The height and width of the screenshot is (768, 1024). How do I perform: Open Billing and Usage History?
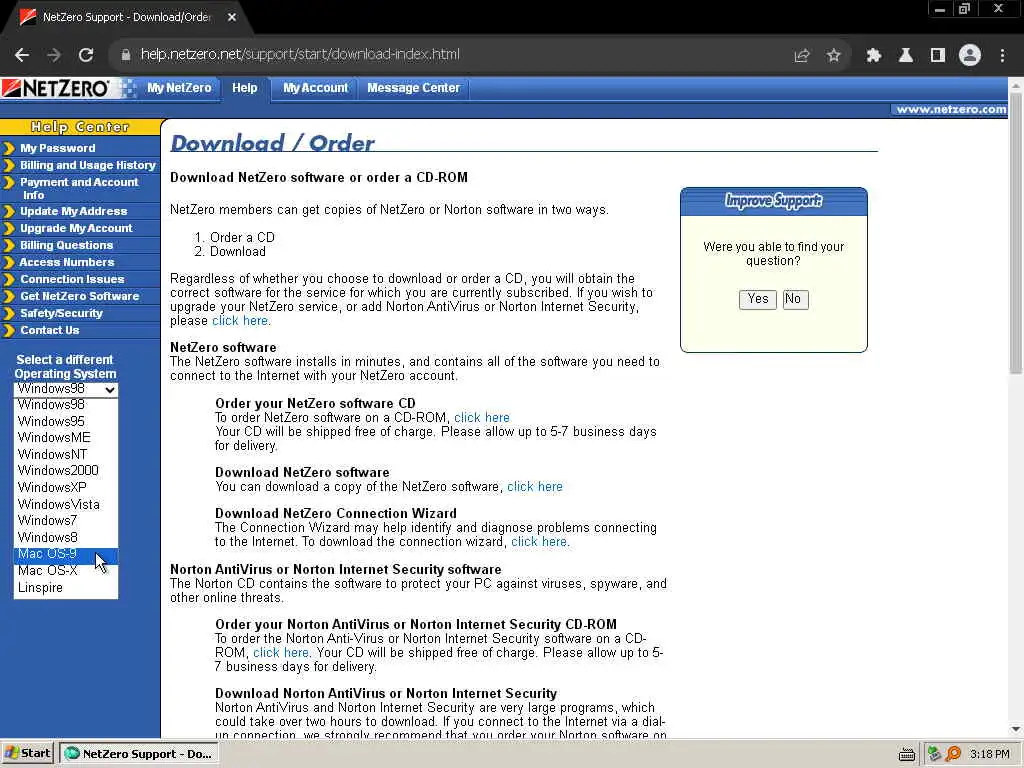point(88,165)
